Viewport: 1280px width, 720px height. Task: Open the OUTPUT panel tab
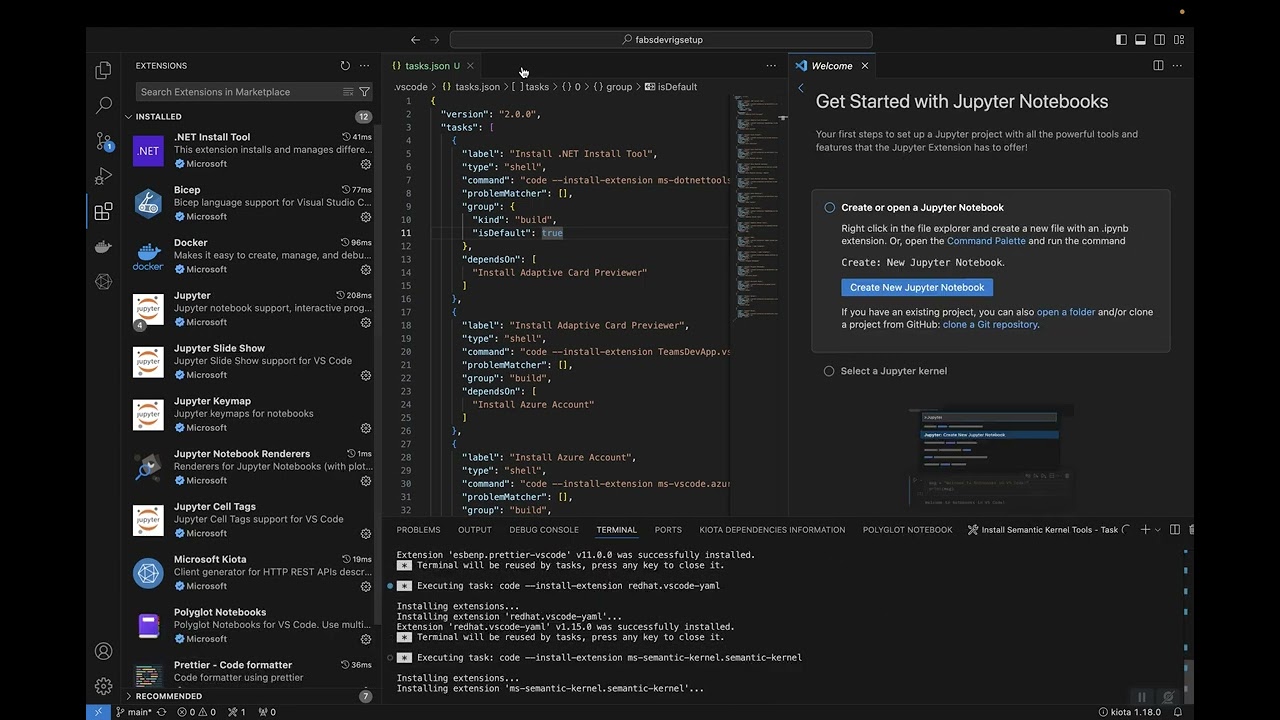click(475, 530)
